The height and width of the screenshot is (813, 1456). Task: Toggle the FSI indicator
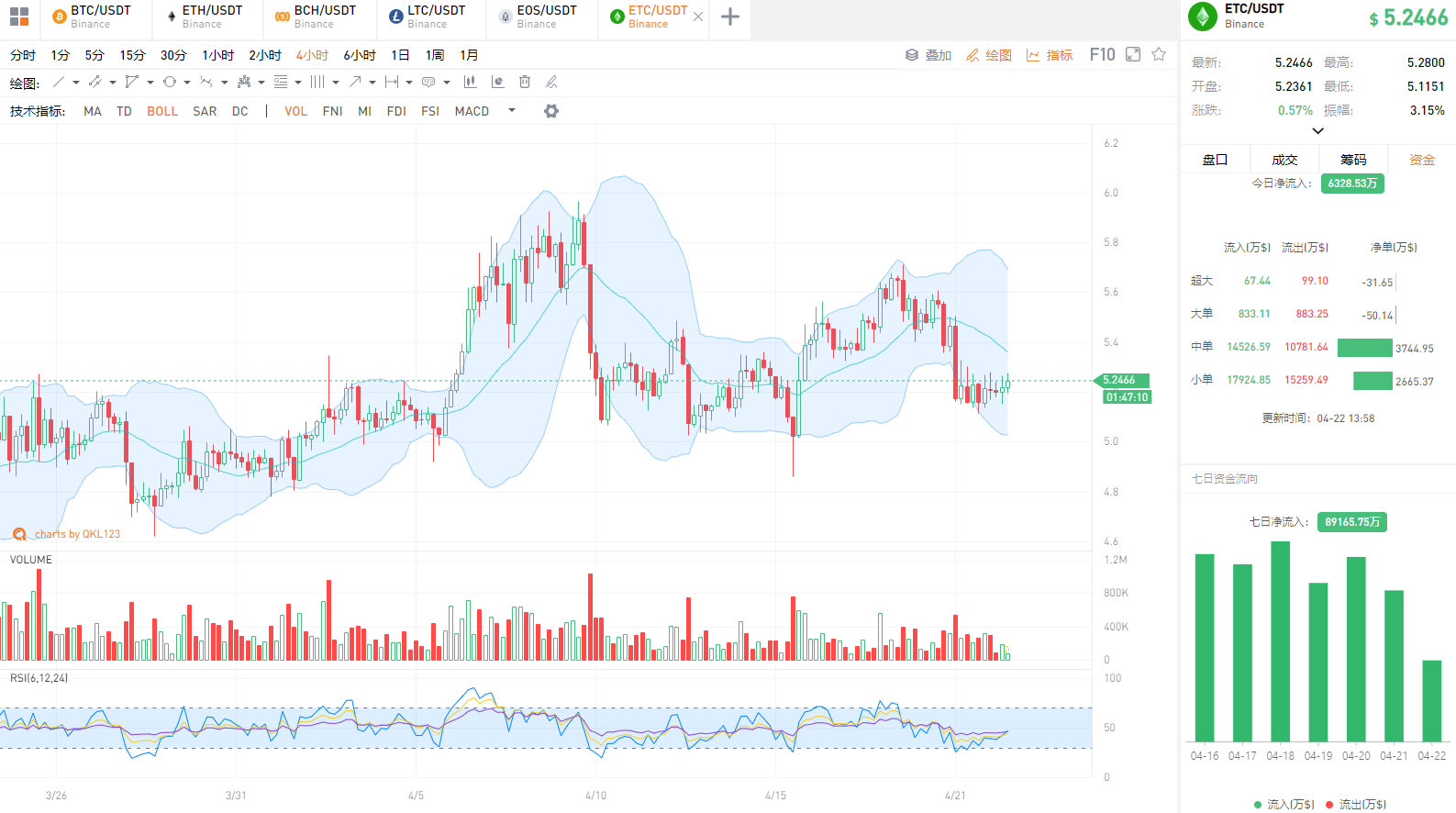[x=430, y=111]
